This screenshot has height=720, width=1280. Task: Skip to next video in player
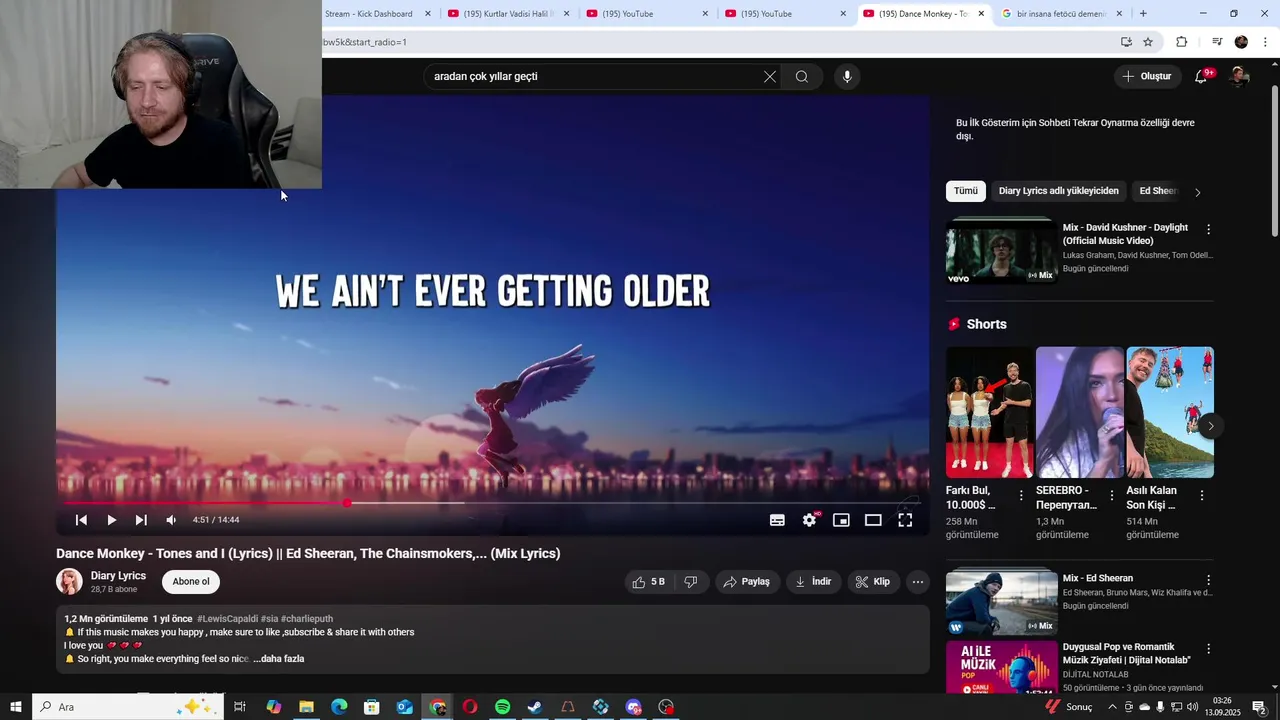pos(141,520)
